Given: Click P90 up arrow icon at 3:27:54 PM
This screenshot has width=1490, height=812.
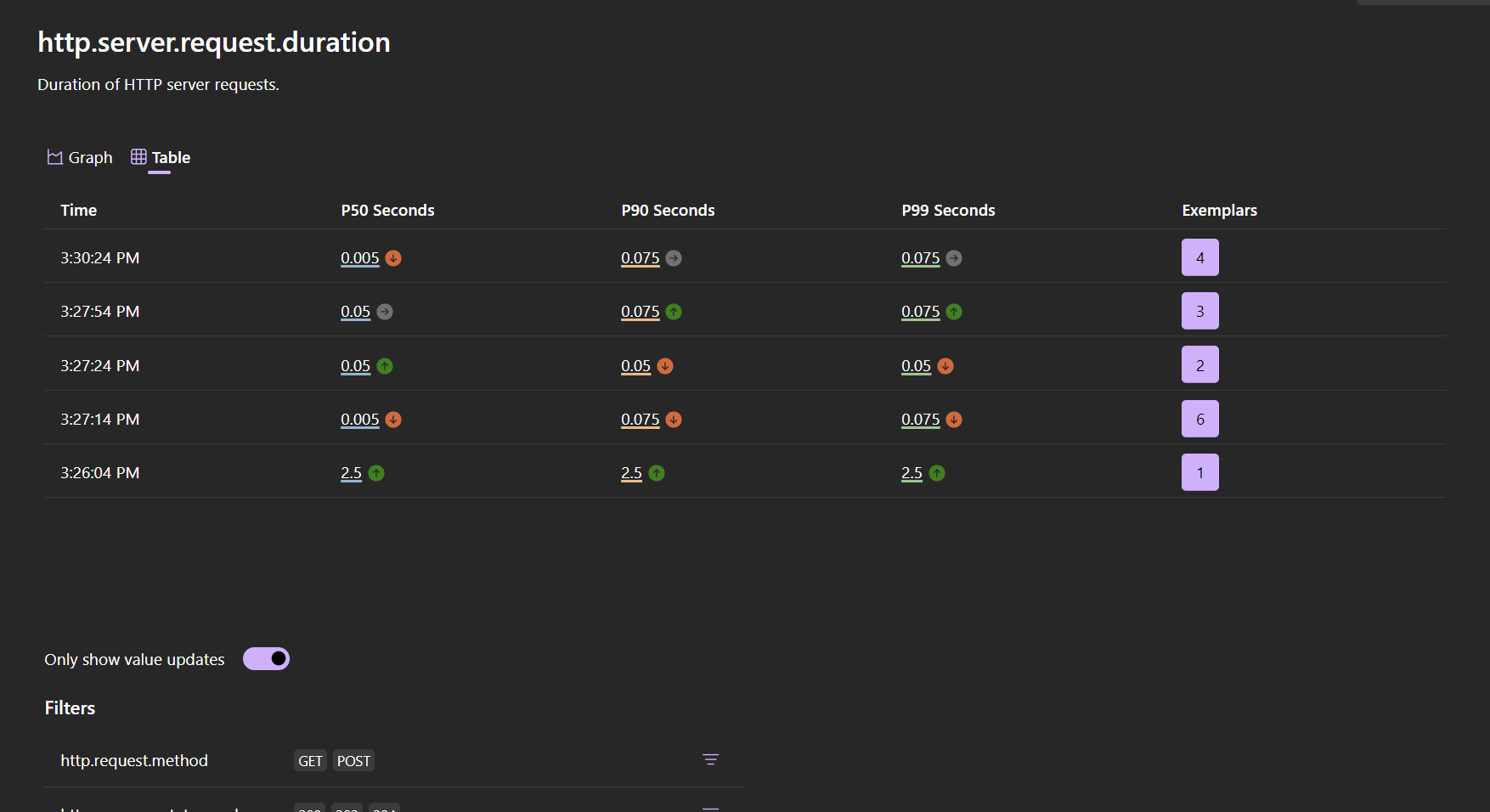Looking at the screenshot, I should coord(674,312).
